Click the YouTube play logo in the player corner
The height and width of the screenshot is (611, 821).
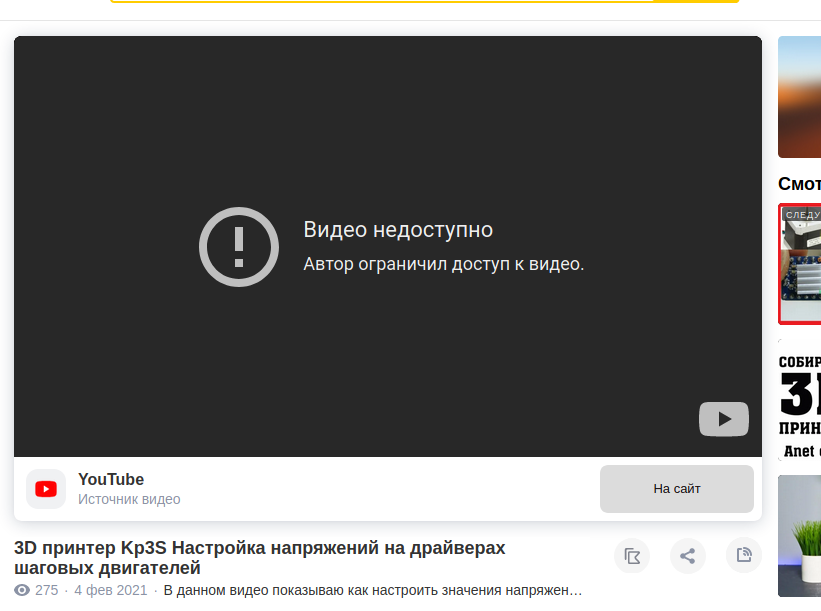[723, 419]
